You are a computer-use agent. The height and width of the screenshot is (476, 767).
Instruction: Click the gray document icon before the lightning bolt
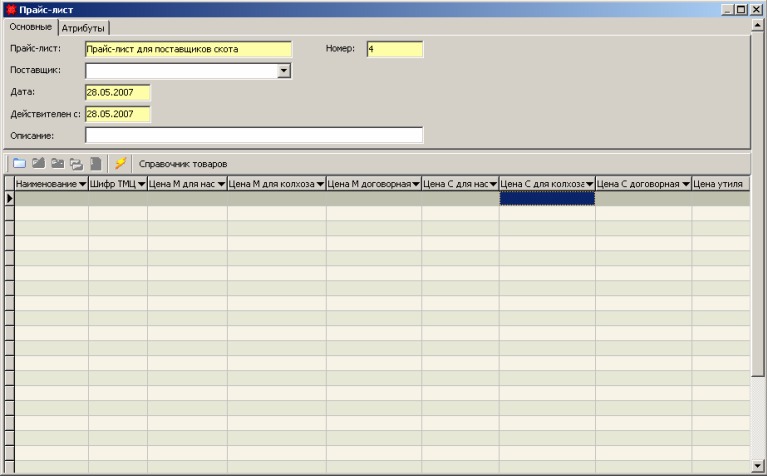[x=95, y=163]
